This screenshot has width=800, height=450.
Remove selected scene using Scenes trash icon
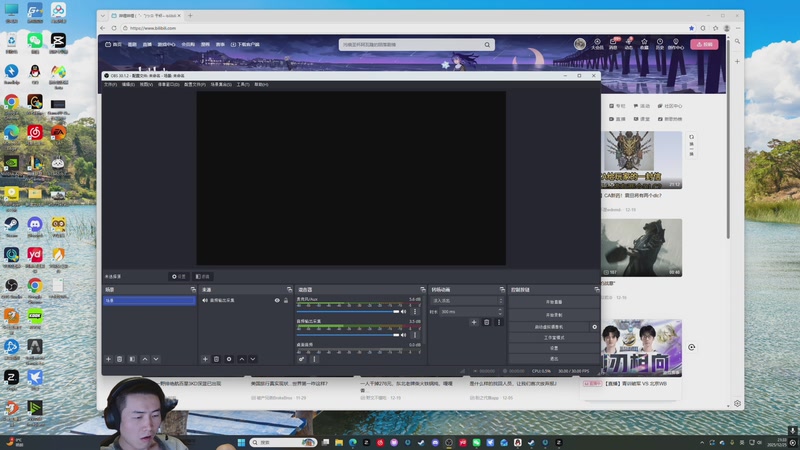(x=119, y=359)
